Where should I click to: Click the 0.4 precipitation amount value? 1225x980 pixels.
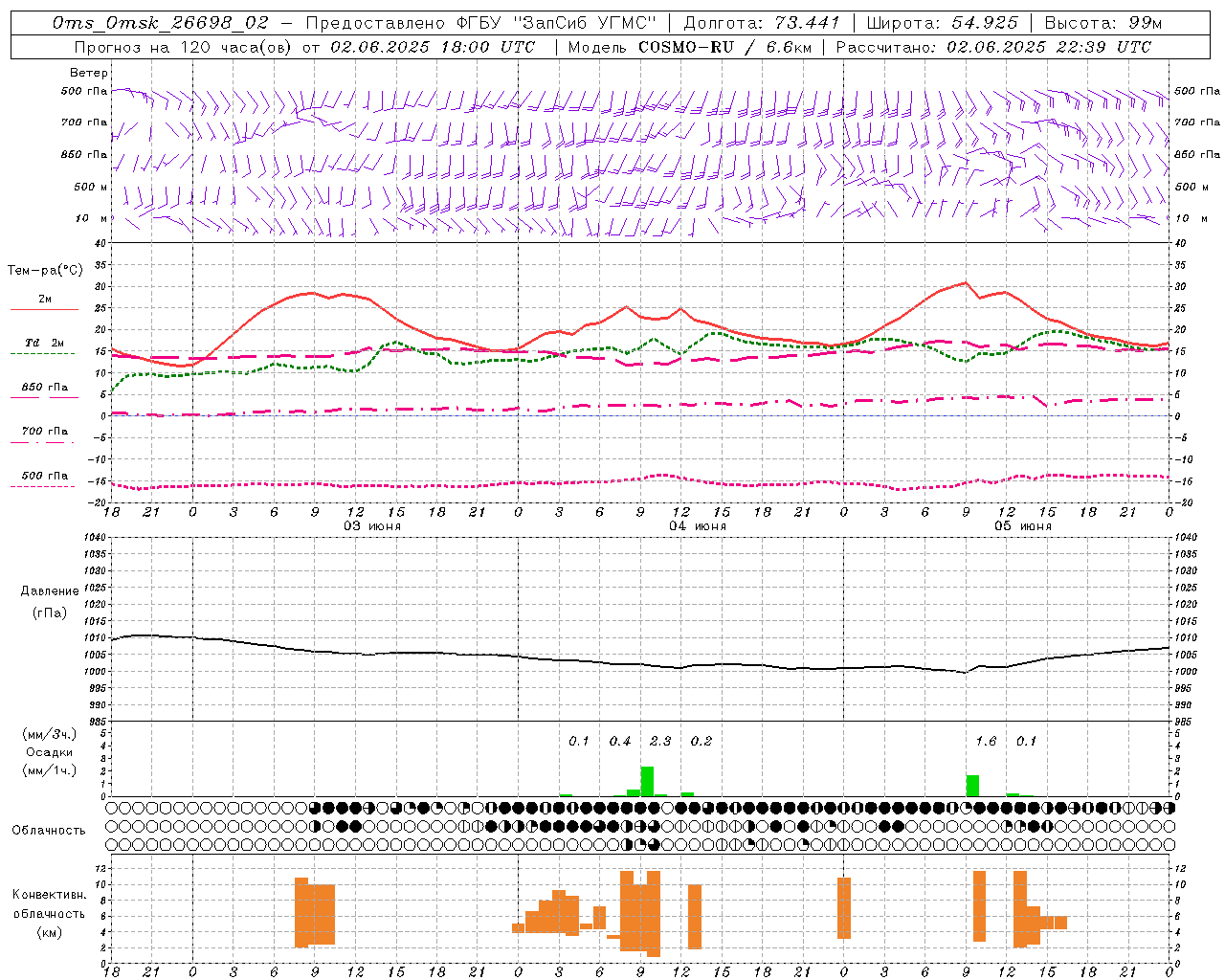tap(620, 741)
